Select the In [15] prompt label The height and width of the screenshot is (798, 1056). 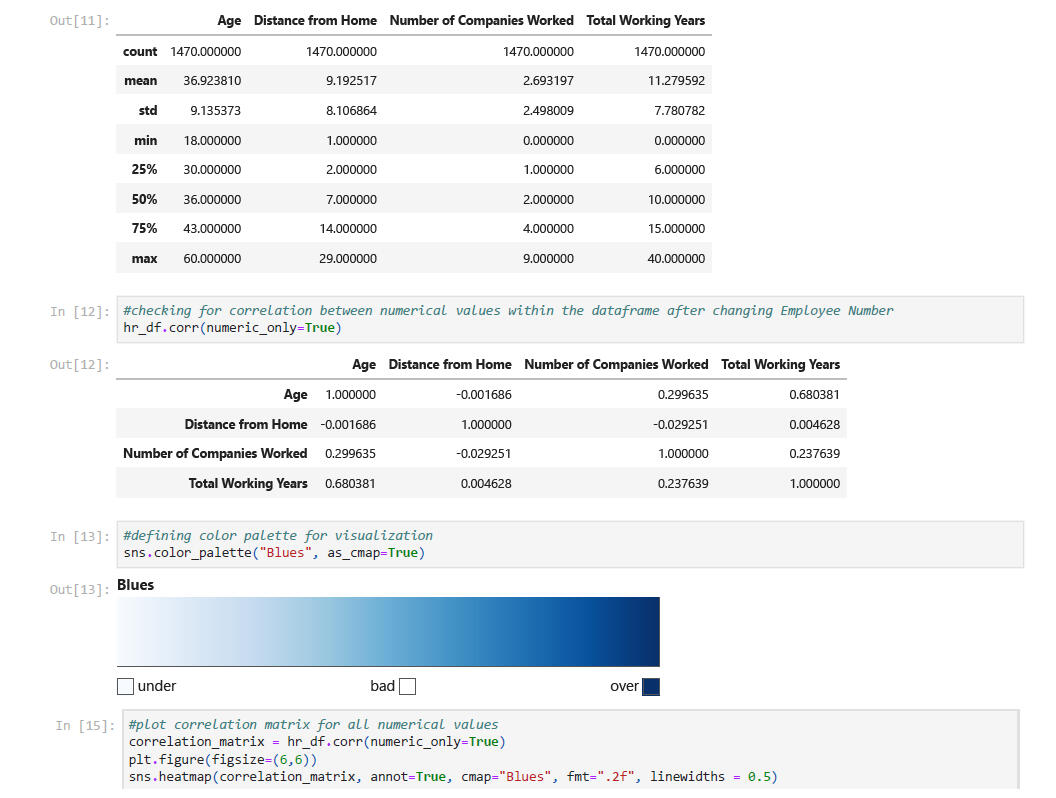pyautogui.click(x=85, y=725)
